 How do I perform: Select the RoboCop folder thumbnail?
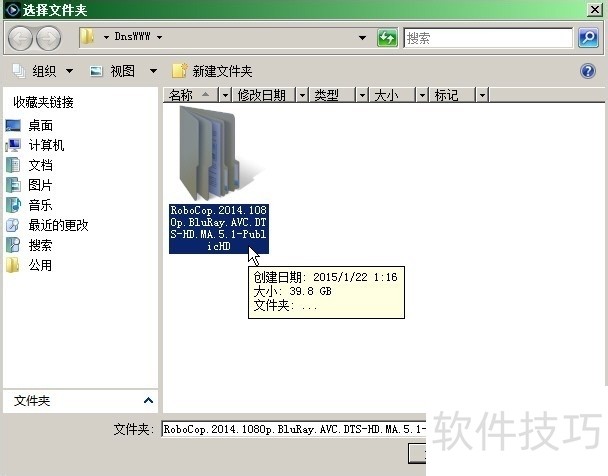(x=219, y=153)
